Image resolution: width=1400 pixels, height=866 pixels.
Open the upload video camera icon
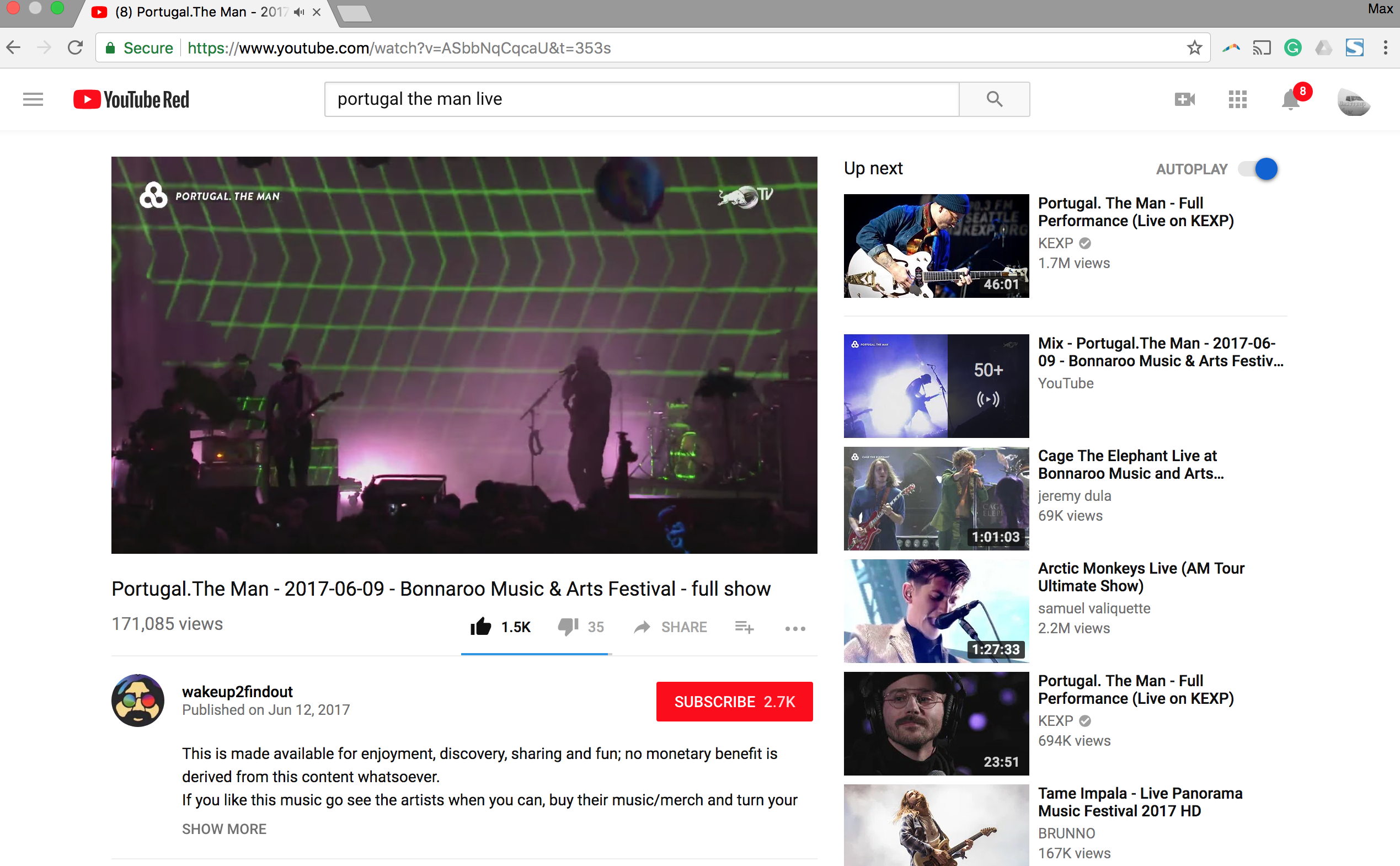(x=1184, y=99)
